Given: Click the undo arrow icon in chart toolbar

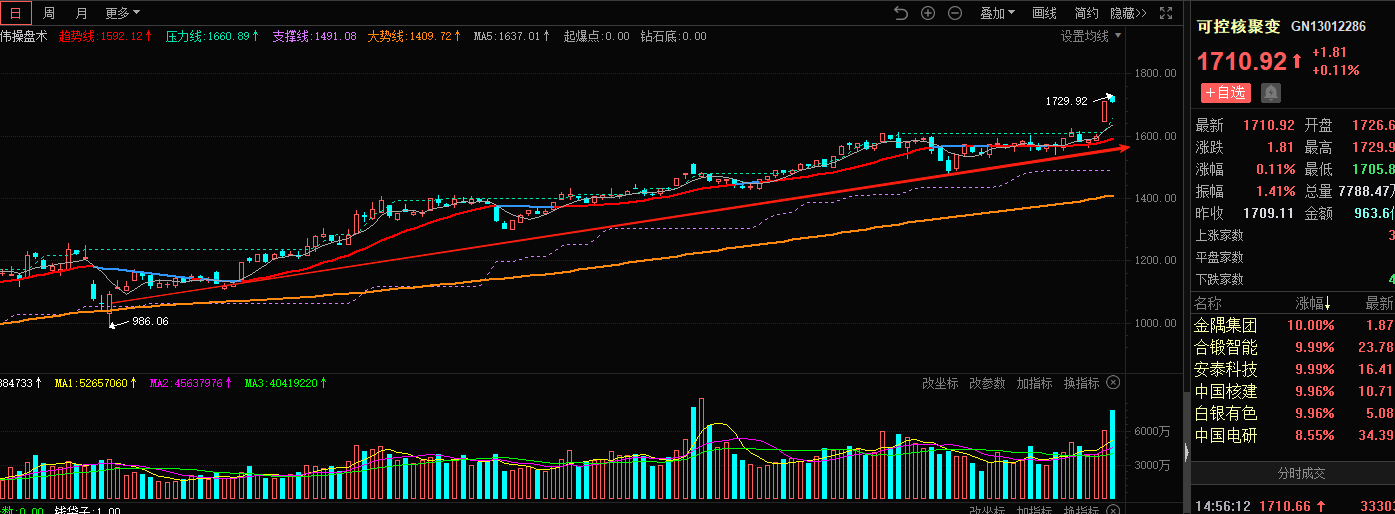Looking at the screenshot, I should point(901,13).
